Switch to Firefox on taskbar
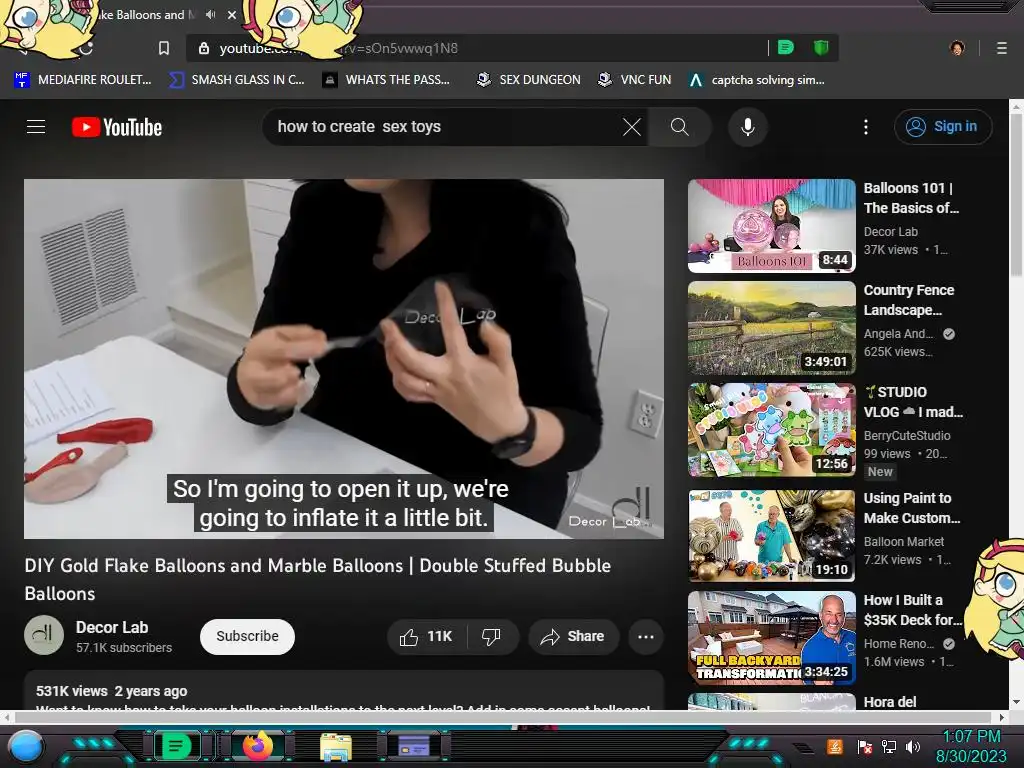 point(258,746)
